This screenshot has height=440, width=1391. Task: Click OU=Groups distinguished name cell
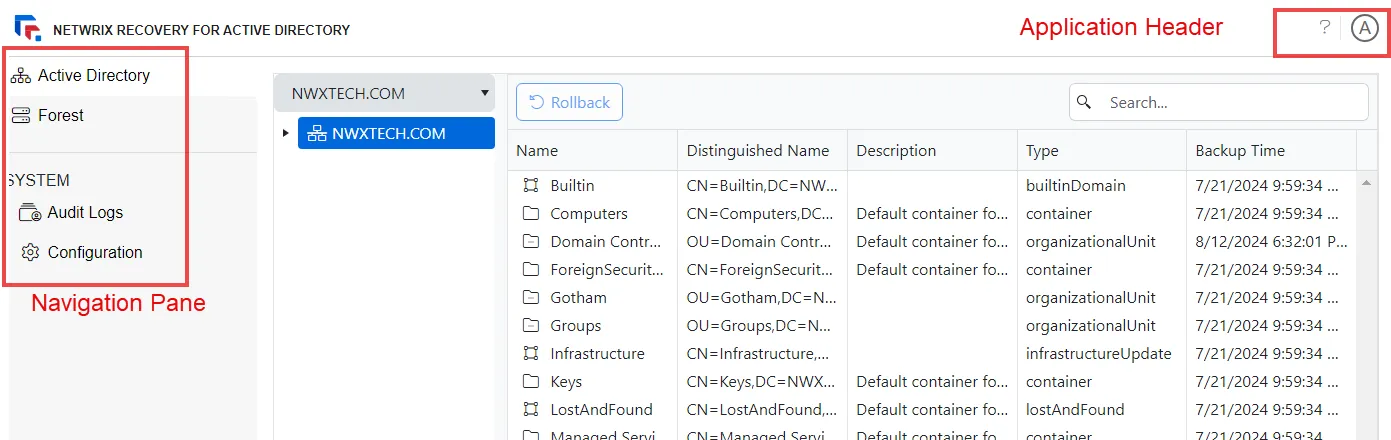(x=760, y=325)
